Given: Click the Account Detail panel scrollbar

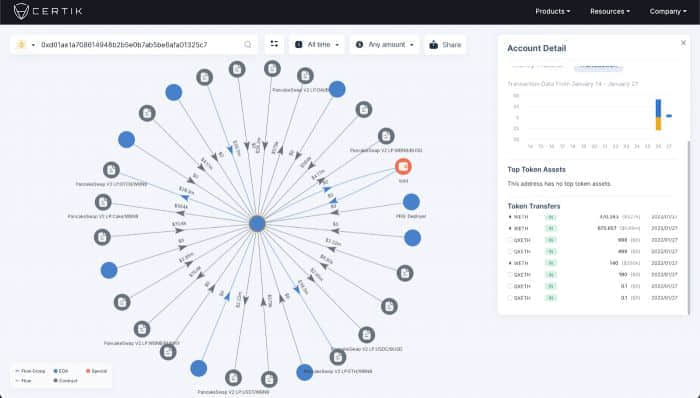Looking at the screenshot, I should (x=688, y=228).
